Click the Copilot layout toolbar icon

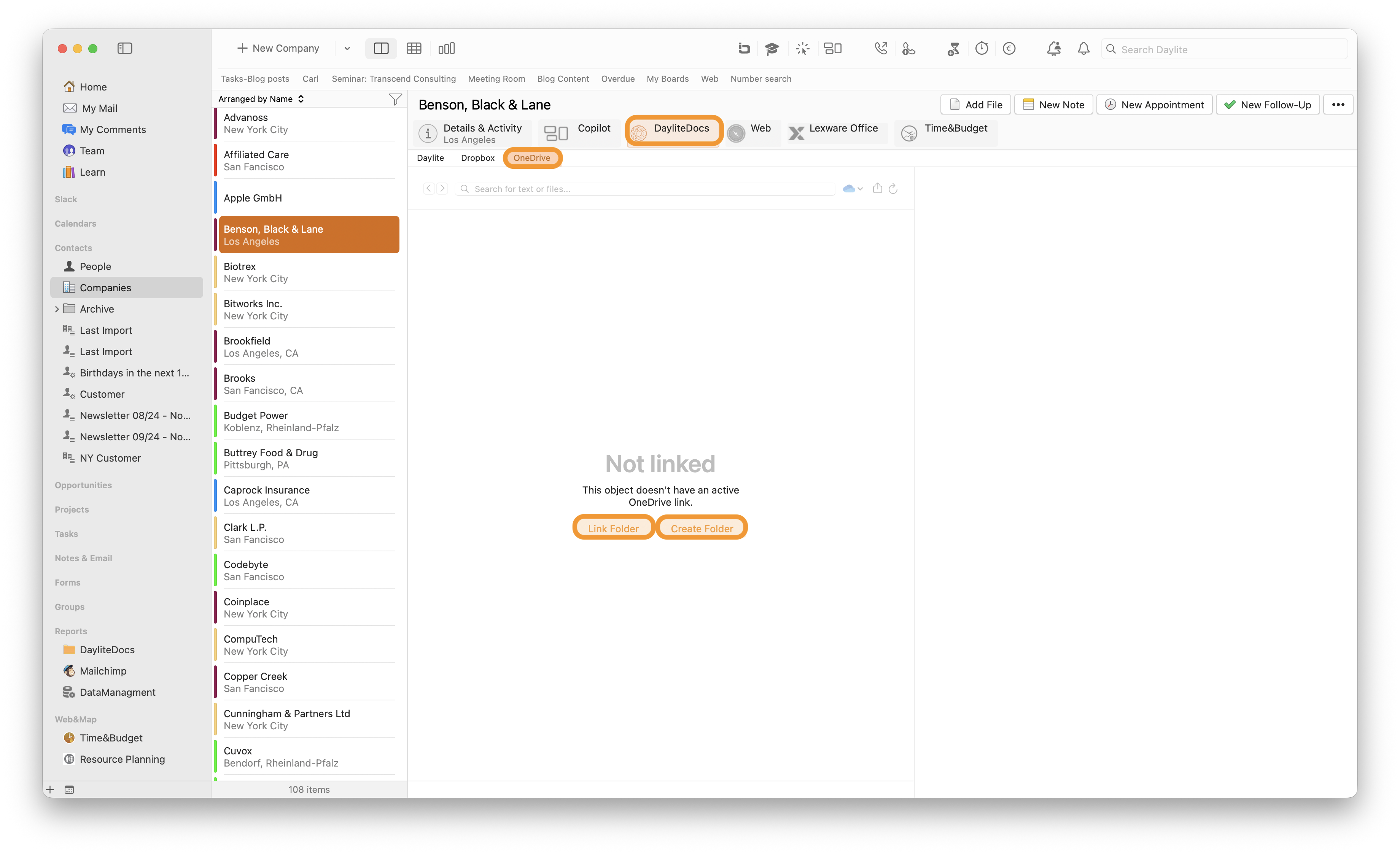833,49
